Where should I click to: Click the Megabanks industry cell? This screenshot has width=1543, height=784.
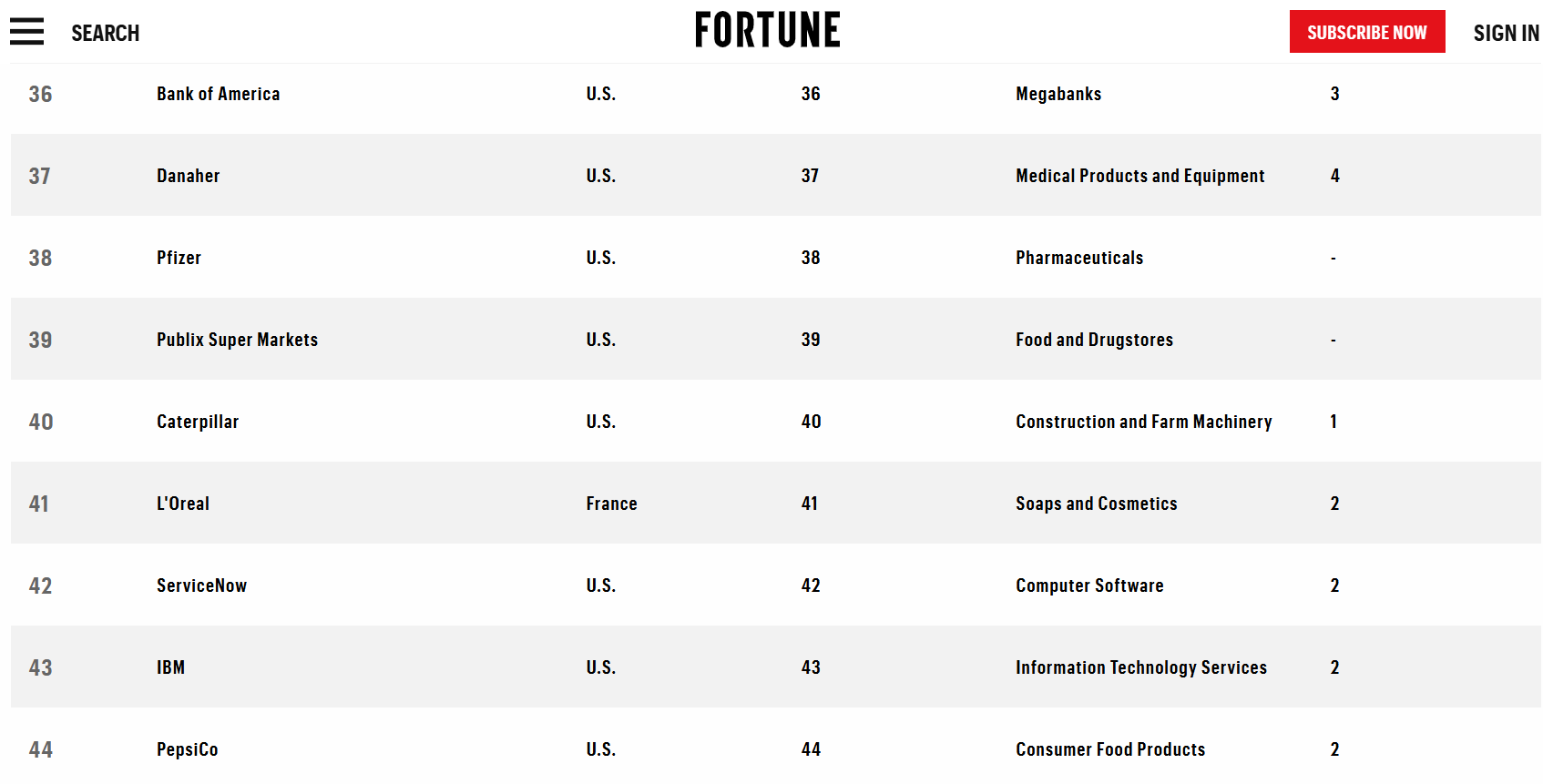pyautogui.click(x=1058, y=94)
